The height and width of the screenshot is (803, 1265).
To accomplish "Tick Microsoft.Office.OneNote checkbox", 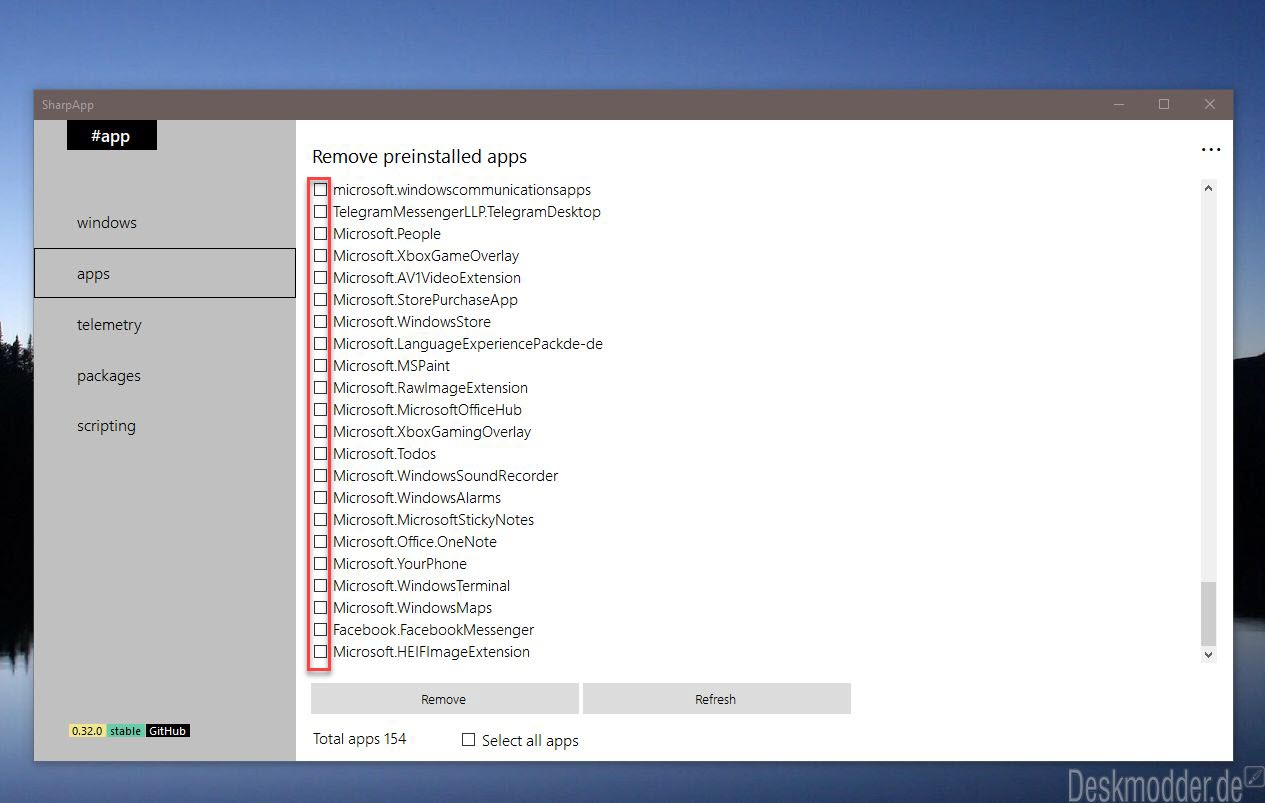I will pos(320,541).
